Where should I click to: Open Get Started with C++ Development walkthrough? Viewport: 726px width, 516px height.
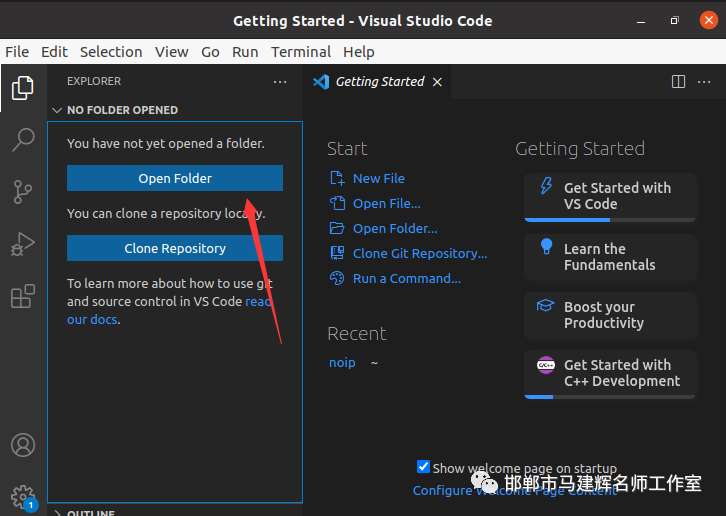610,373
